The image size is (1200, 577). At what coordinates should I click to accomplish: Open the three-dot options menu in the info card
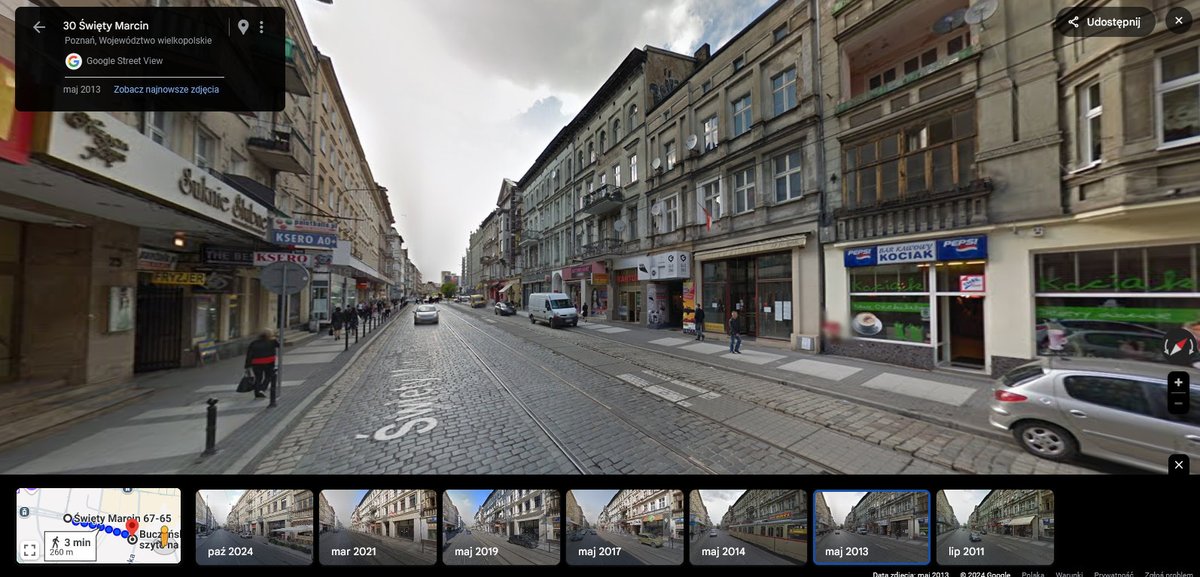(x=262, y=27)
